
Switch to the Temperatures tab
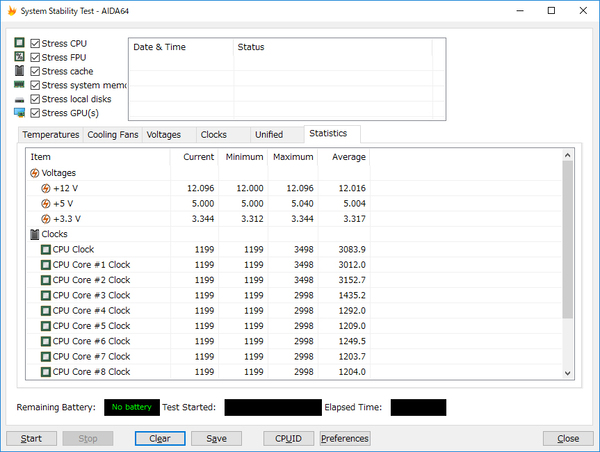pos(51,135)
